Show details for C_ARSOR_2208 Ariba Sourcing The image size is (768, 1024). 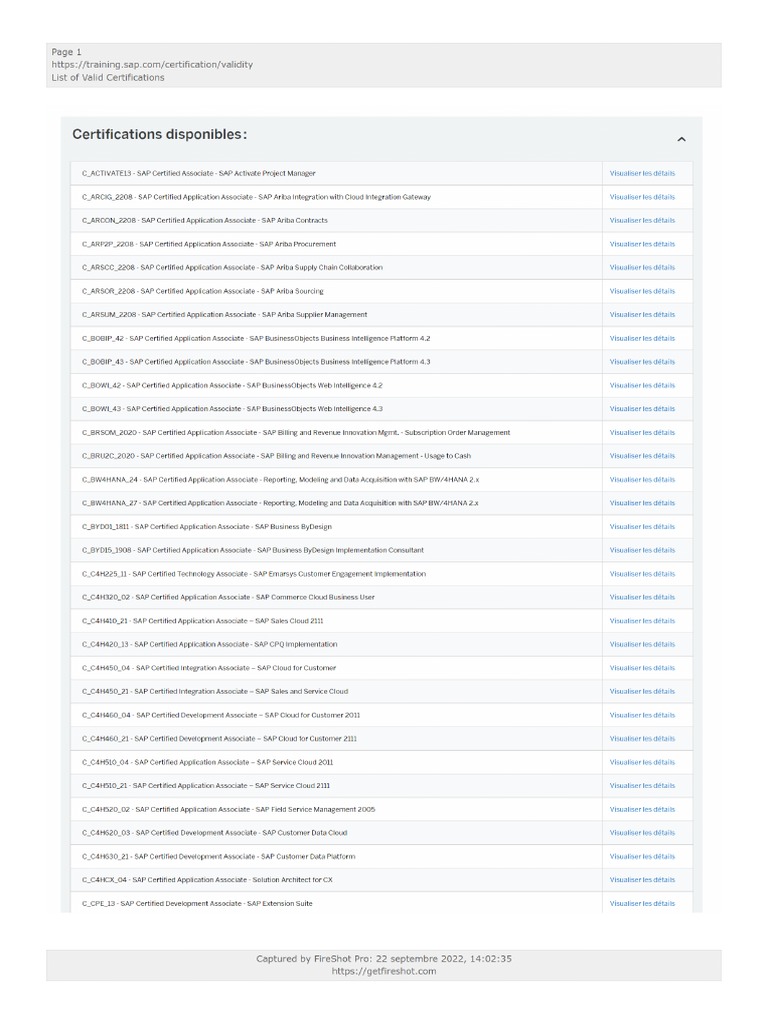point(642,291)
